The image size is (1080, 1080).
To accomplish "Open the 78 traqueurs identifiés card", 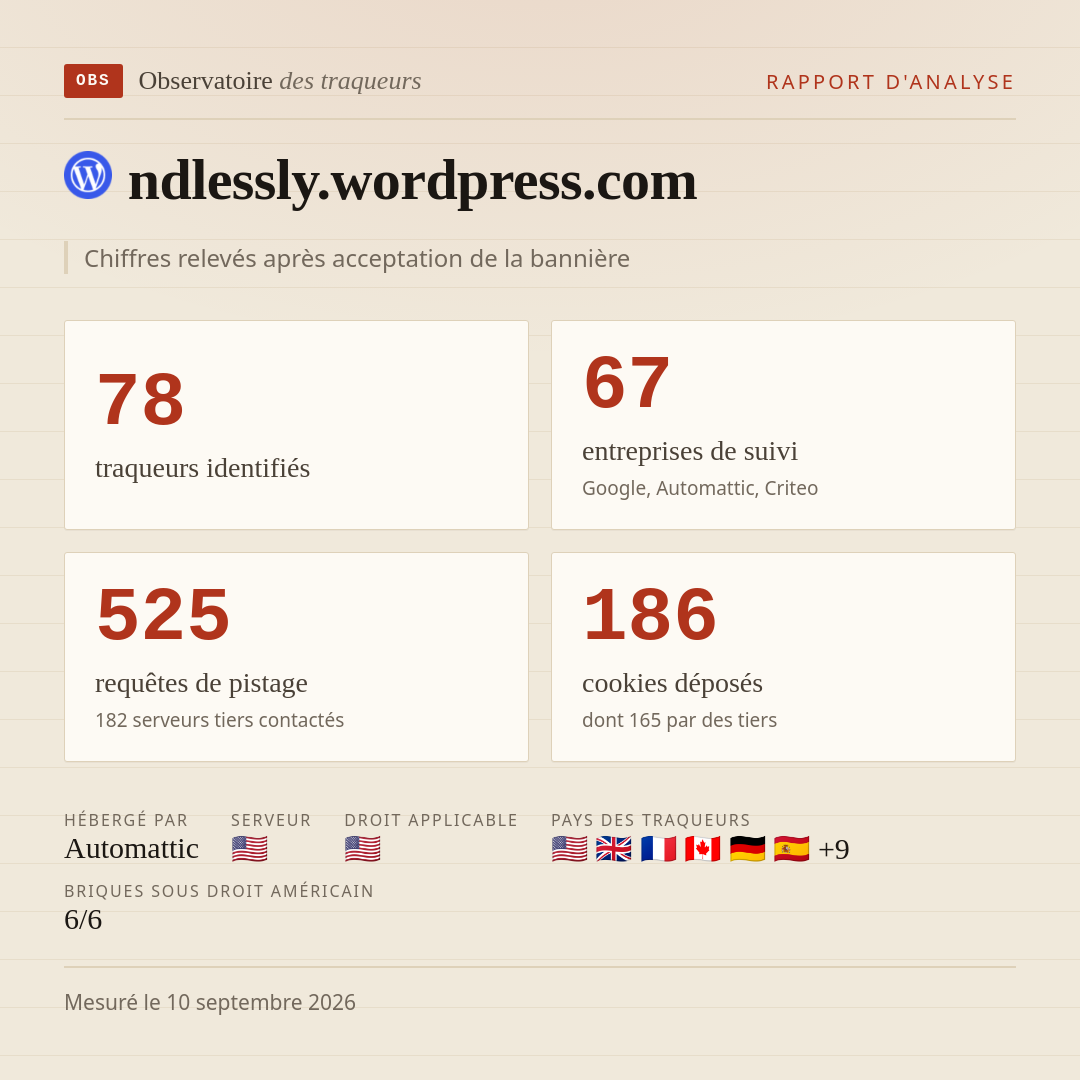I will 296,425.
